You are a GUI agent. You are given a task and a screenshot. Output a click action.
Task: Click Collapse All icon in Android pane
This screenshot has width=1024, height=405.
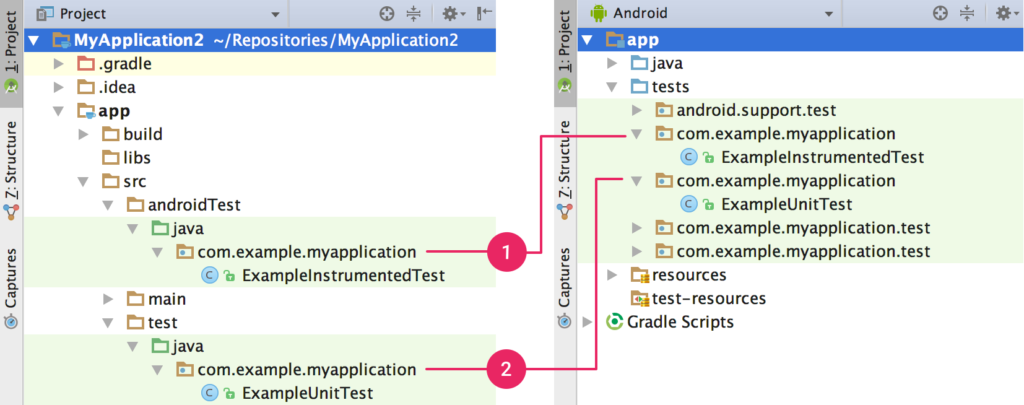[968, 13]
